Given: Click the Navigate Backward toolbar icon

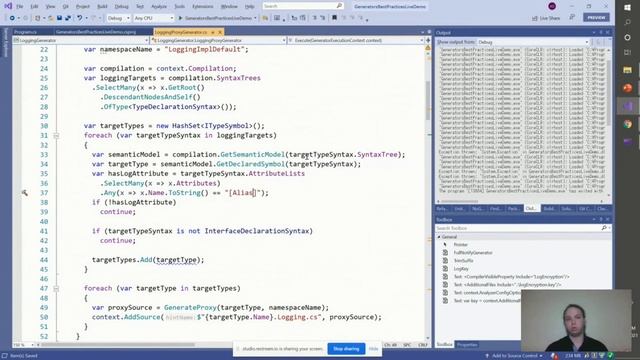Looking at the screenshot, I should click(12, 18).
